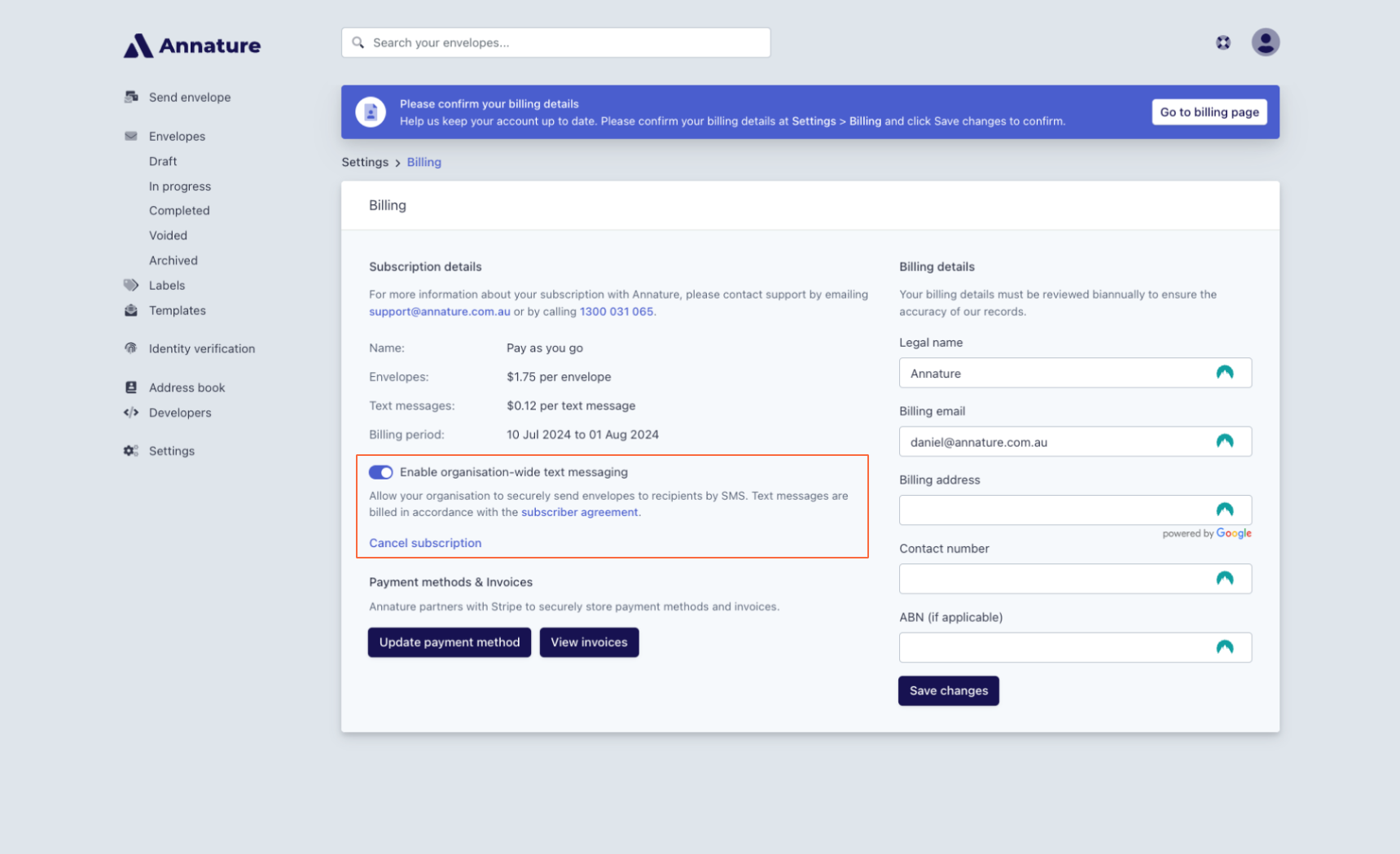Click the Identity verification fingerprint icon

pyautogui.click(x=131, y=348)
